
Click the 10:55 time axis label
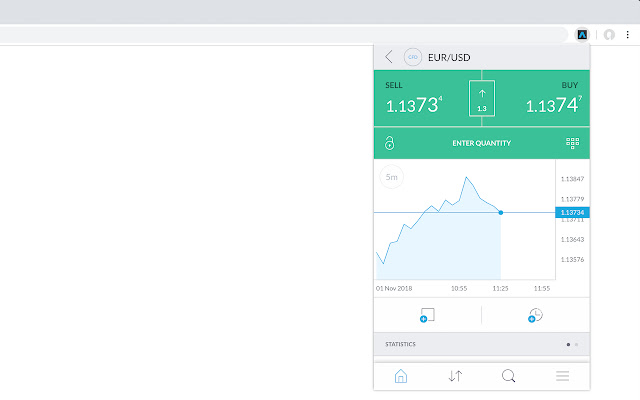(x=459, y=289)
